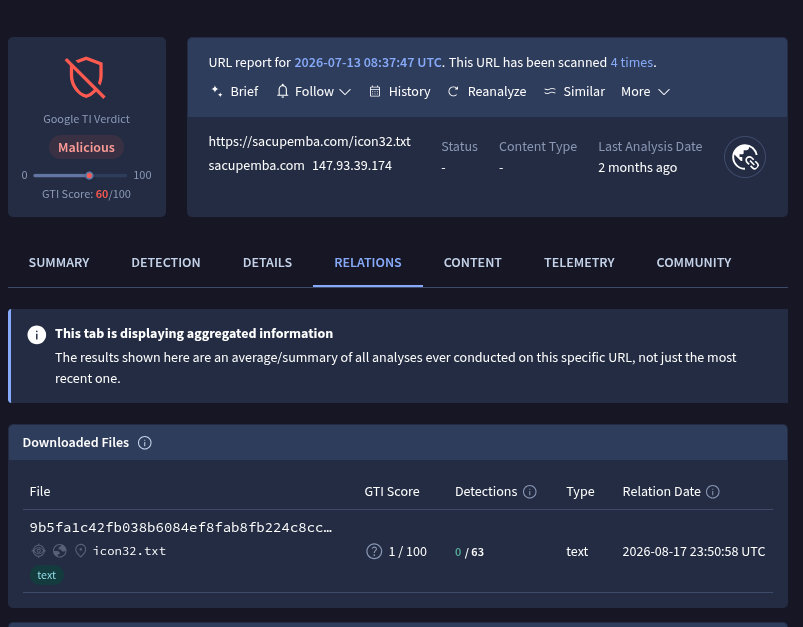803x627 pixels.
Task: Click the icon32.txt file name
Action: 129,551
